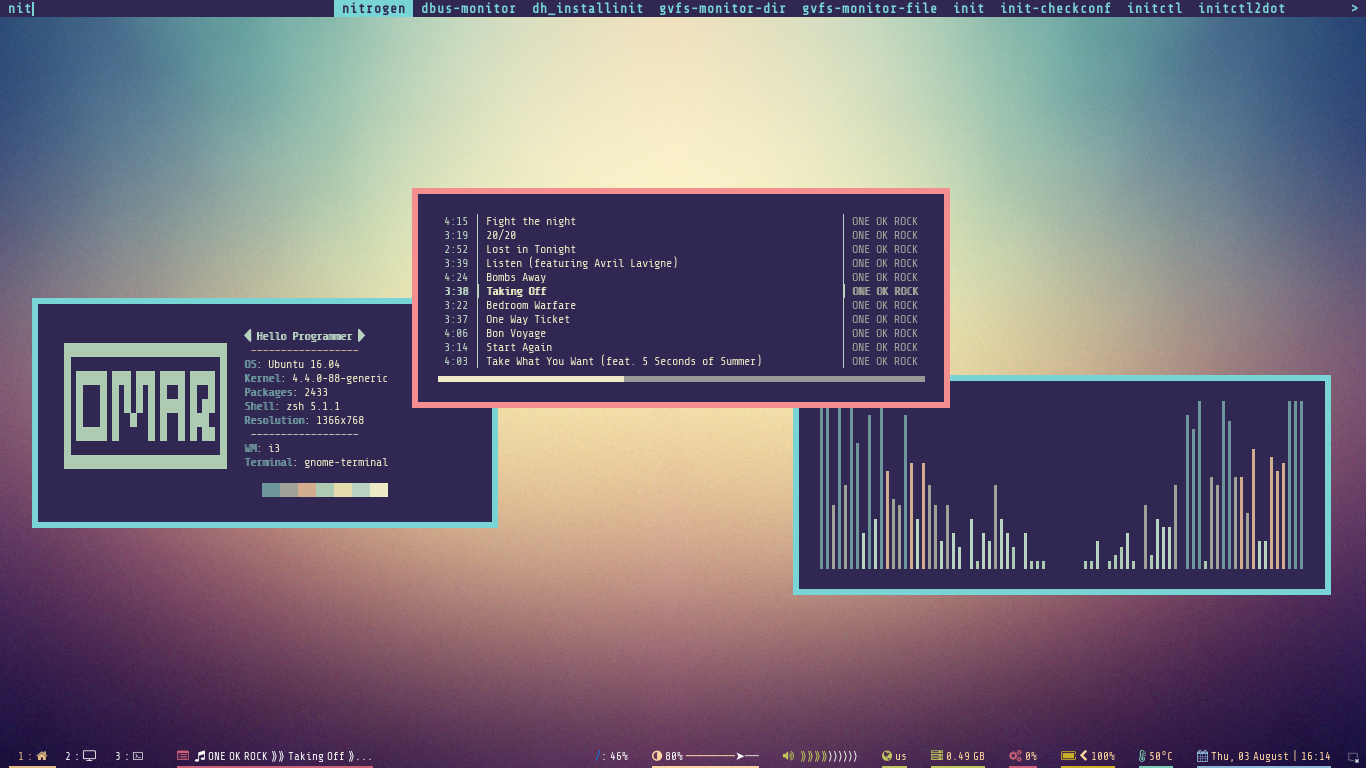Click the calendar icon
Image resolution: width=1366 pixels, height=768 pixels.
click(1203, 756)
